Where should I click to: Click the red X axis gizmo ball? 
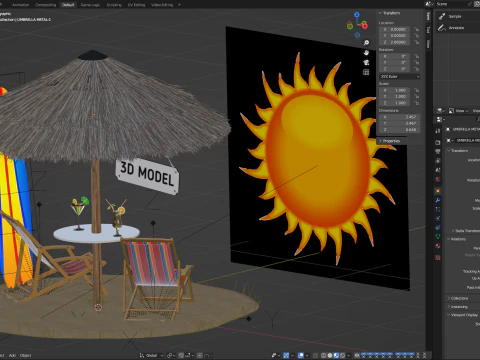[x=365, y=25]
